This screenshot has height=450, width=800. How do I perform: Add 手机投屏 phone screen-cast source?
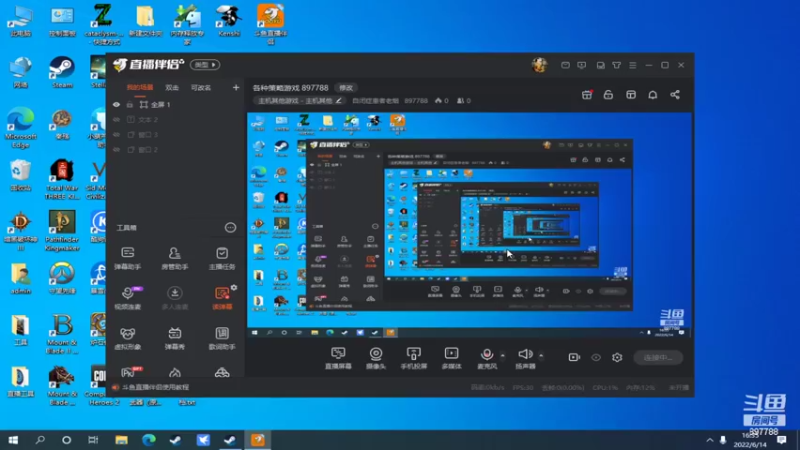tap(414, 358)
